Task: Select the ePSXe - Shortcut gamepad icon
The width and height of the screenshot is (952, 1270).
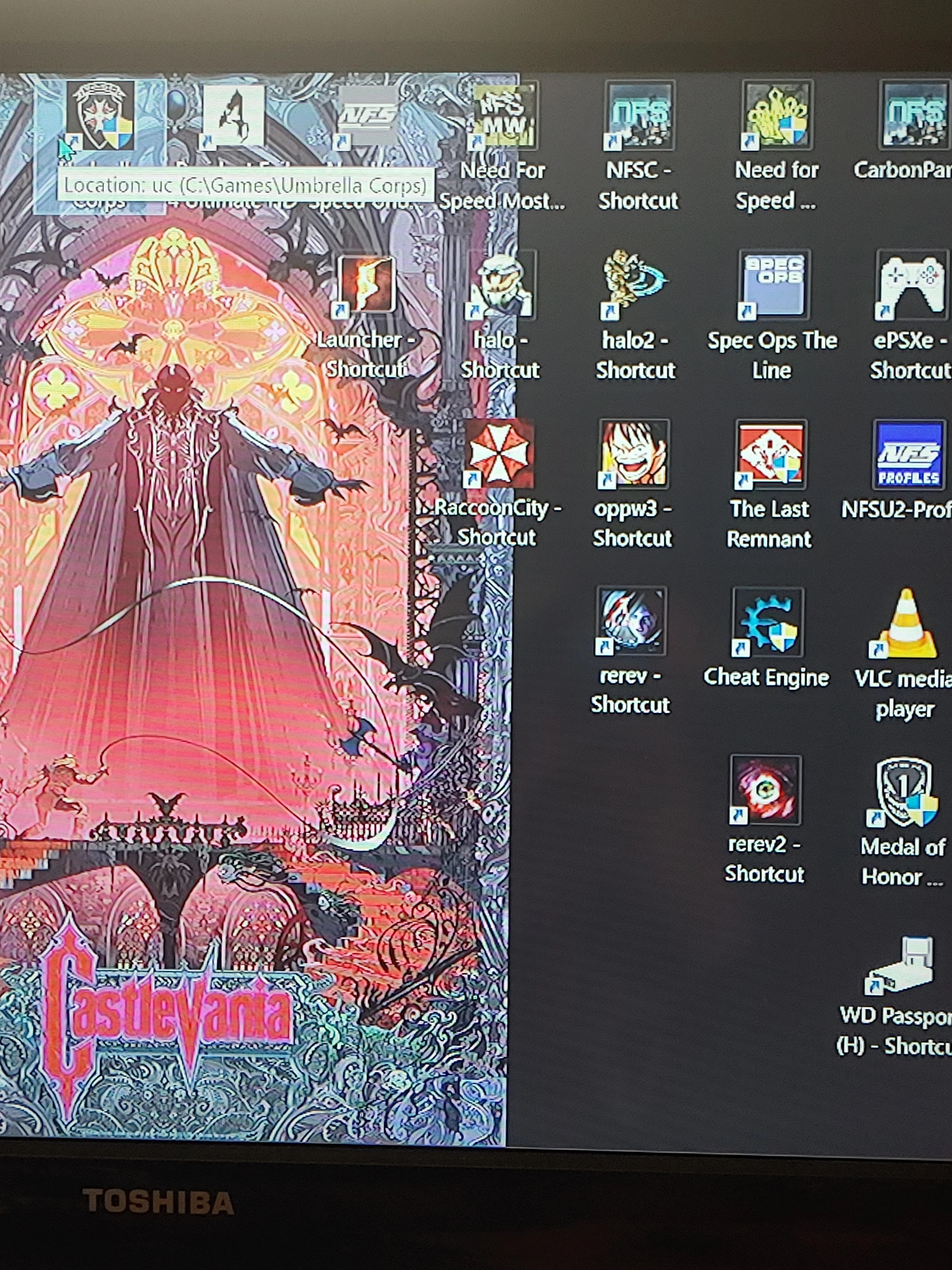Action: (x=911, y=285)
